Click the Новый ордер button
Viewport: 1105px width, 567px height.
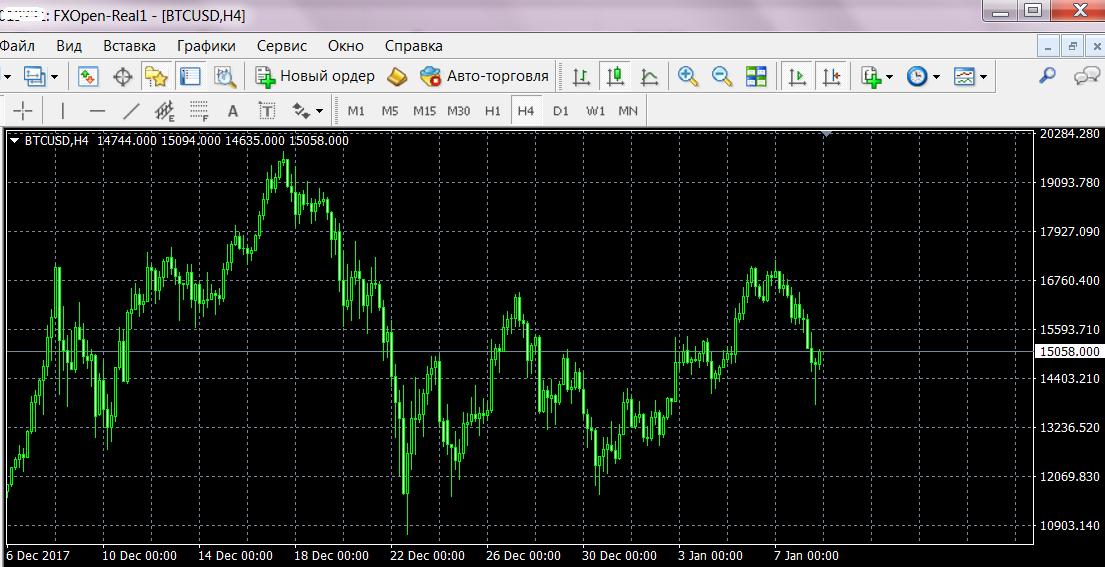click(x=315, y=76)
